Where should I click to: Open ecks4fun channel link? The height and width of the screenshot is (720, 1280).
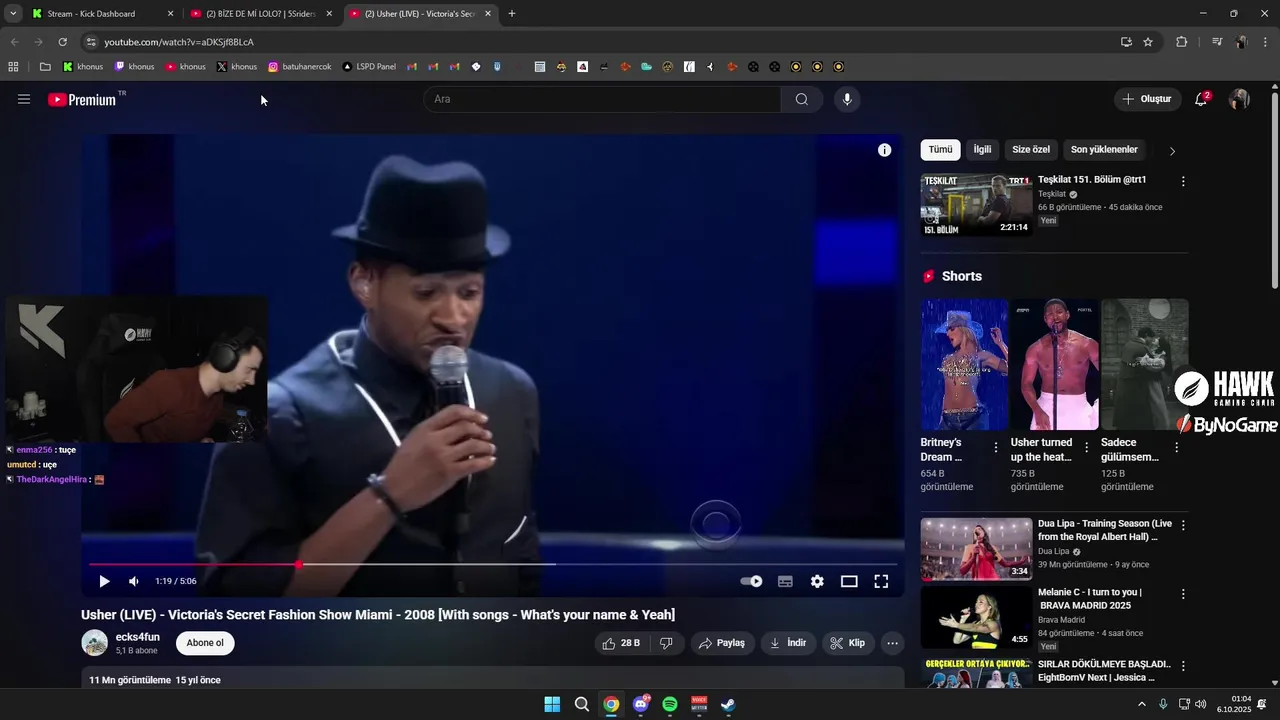pos(137,637)
